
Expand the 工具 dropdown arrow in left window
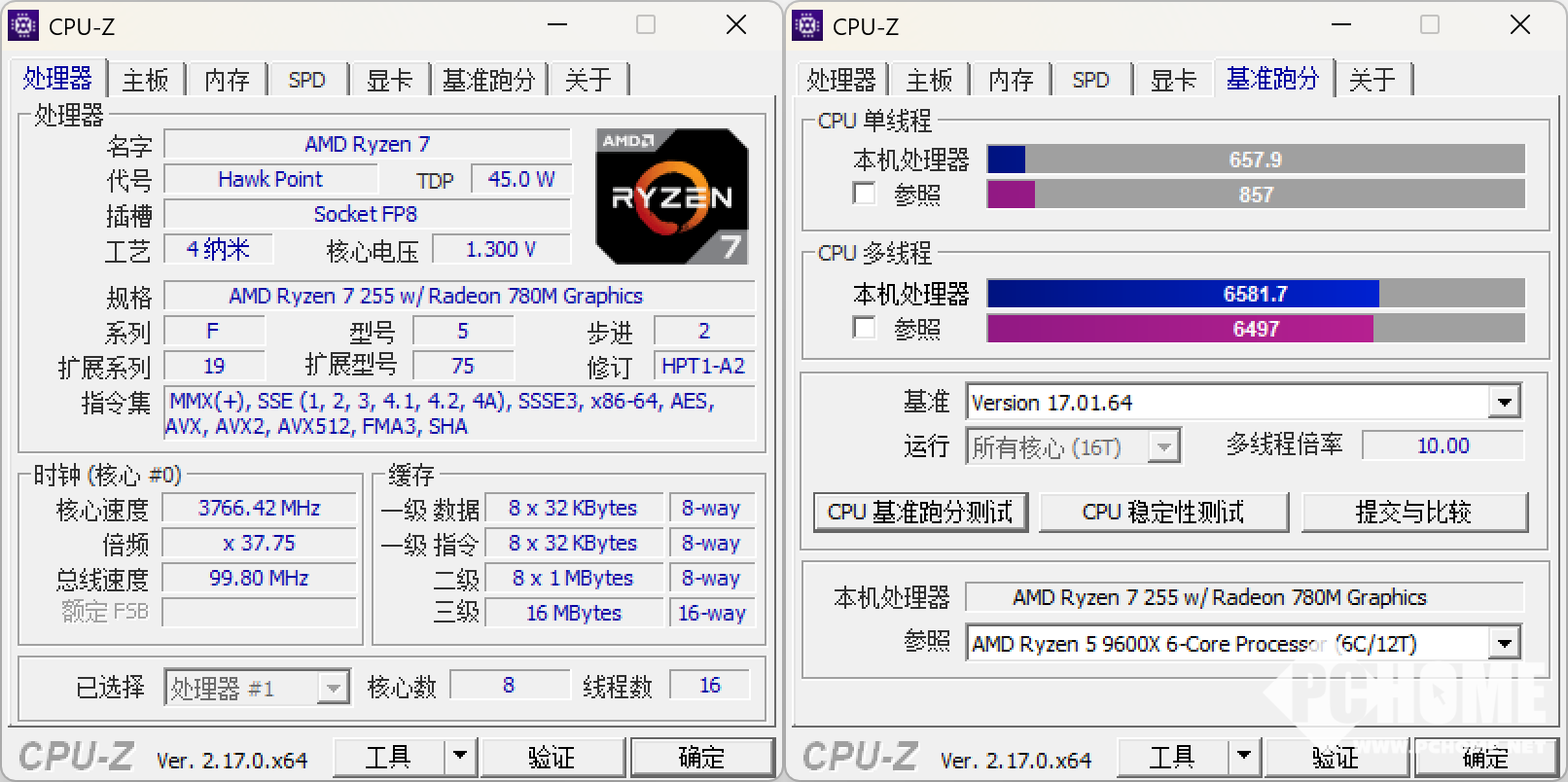coord(460,756)
